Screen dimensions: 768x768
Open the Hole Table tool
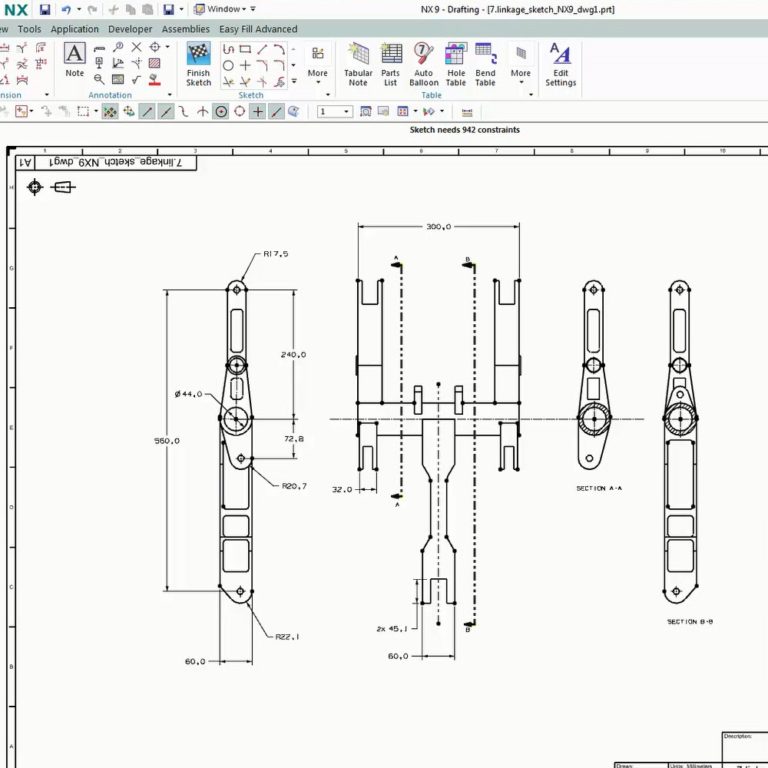click(456, 64)
